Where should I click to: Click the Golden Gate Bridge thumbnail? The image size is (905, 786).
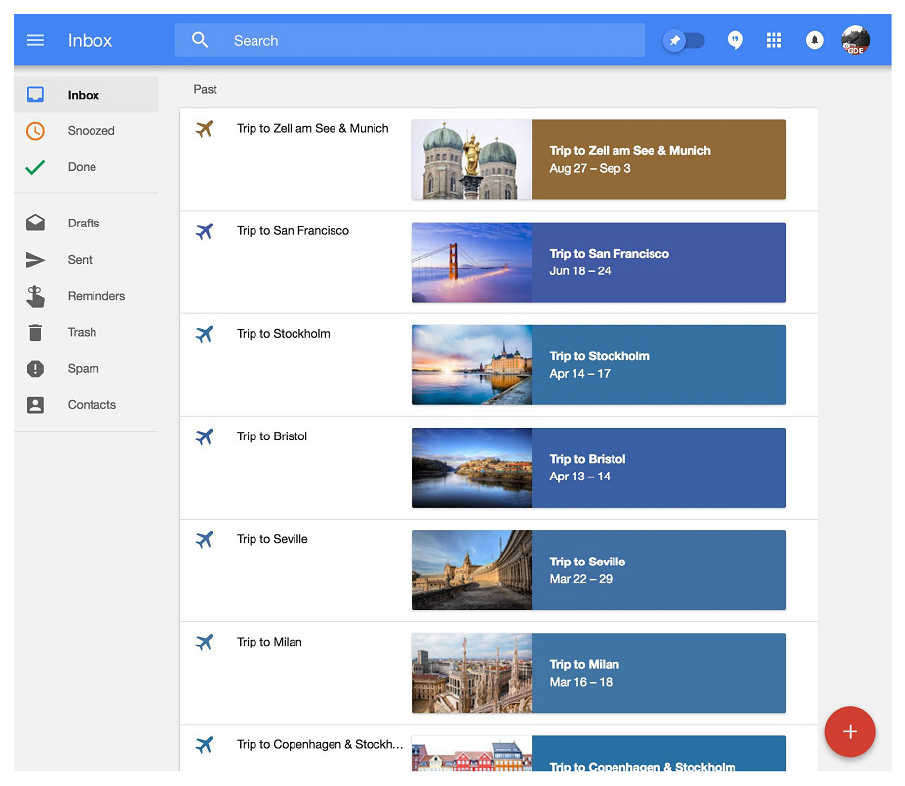[472, 263]
